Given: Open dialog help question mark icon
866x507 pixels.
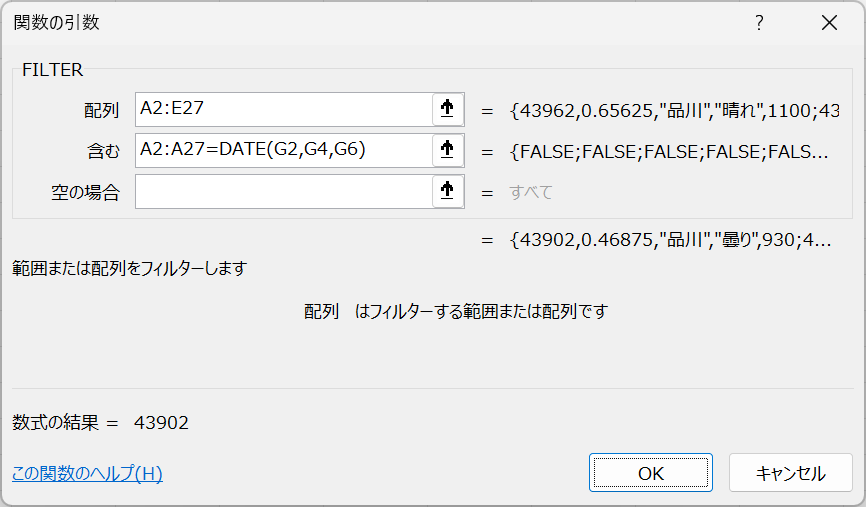Looking at the screenshot, I should 759,23.
